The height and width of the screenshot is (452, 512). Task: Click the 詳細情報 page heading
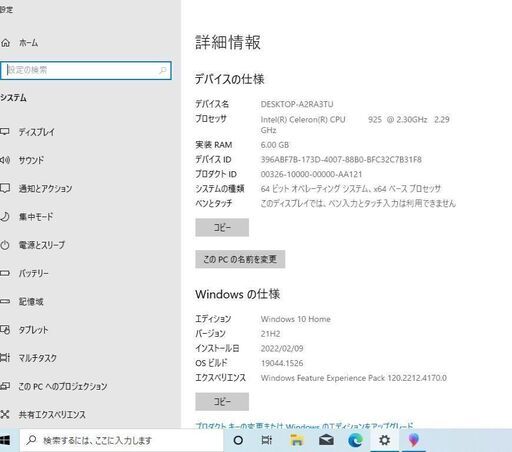tap(228, 43)
